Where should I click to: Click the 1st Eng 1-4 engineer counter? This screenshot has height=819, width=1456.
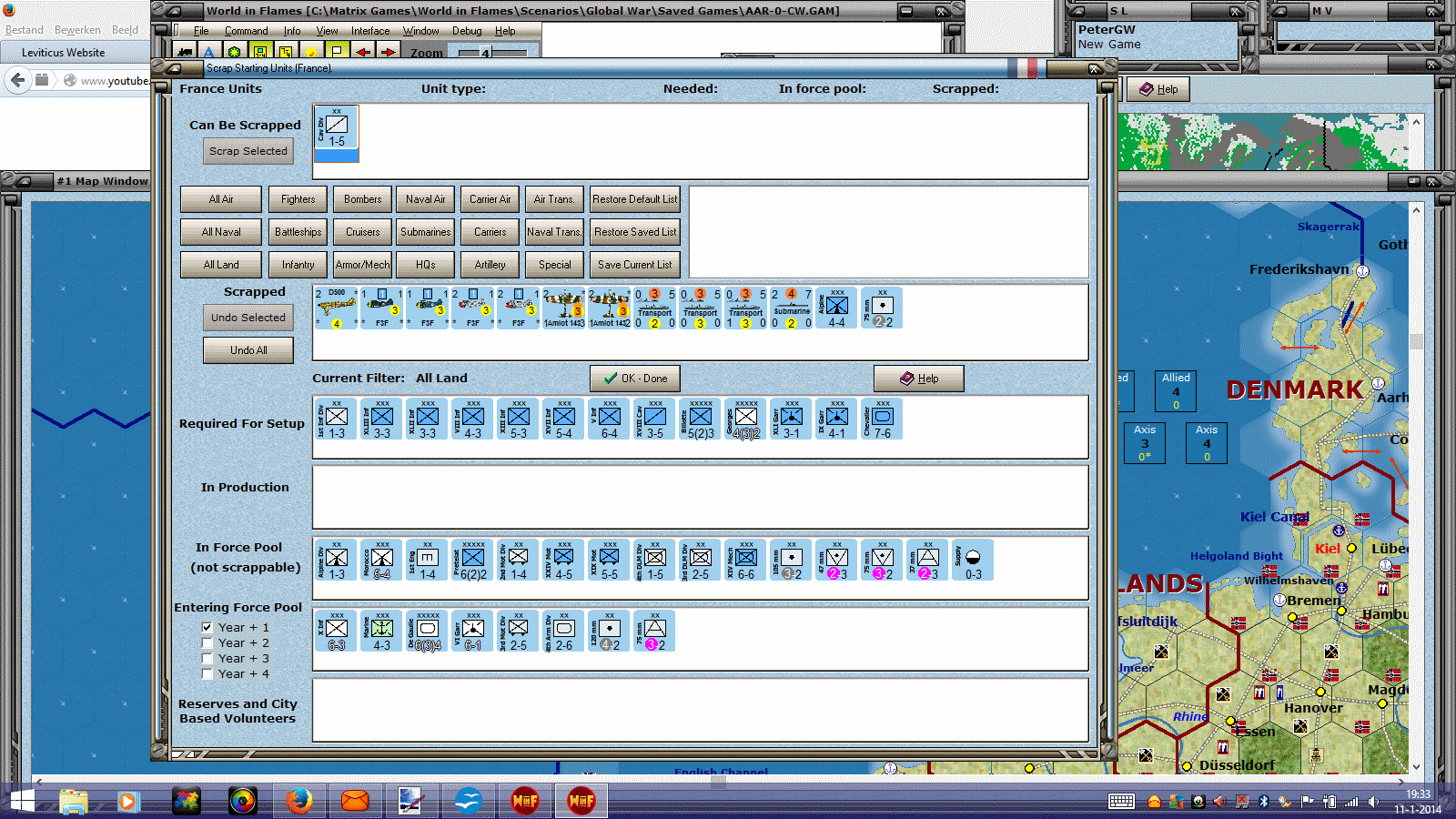coord(428,560)
